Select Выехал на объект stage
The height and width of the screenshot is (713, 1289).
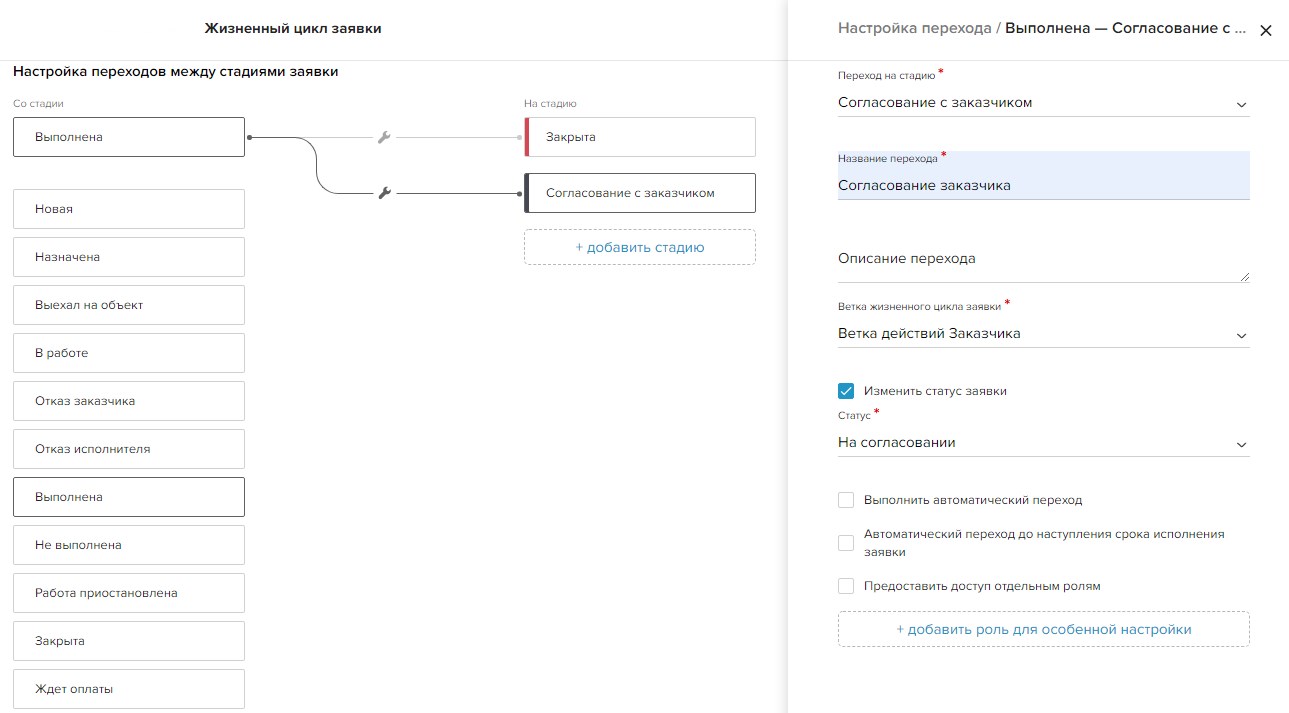(x=129, y=305)
